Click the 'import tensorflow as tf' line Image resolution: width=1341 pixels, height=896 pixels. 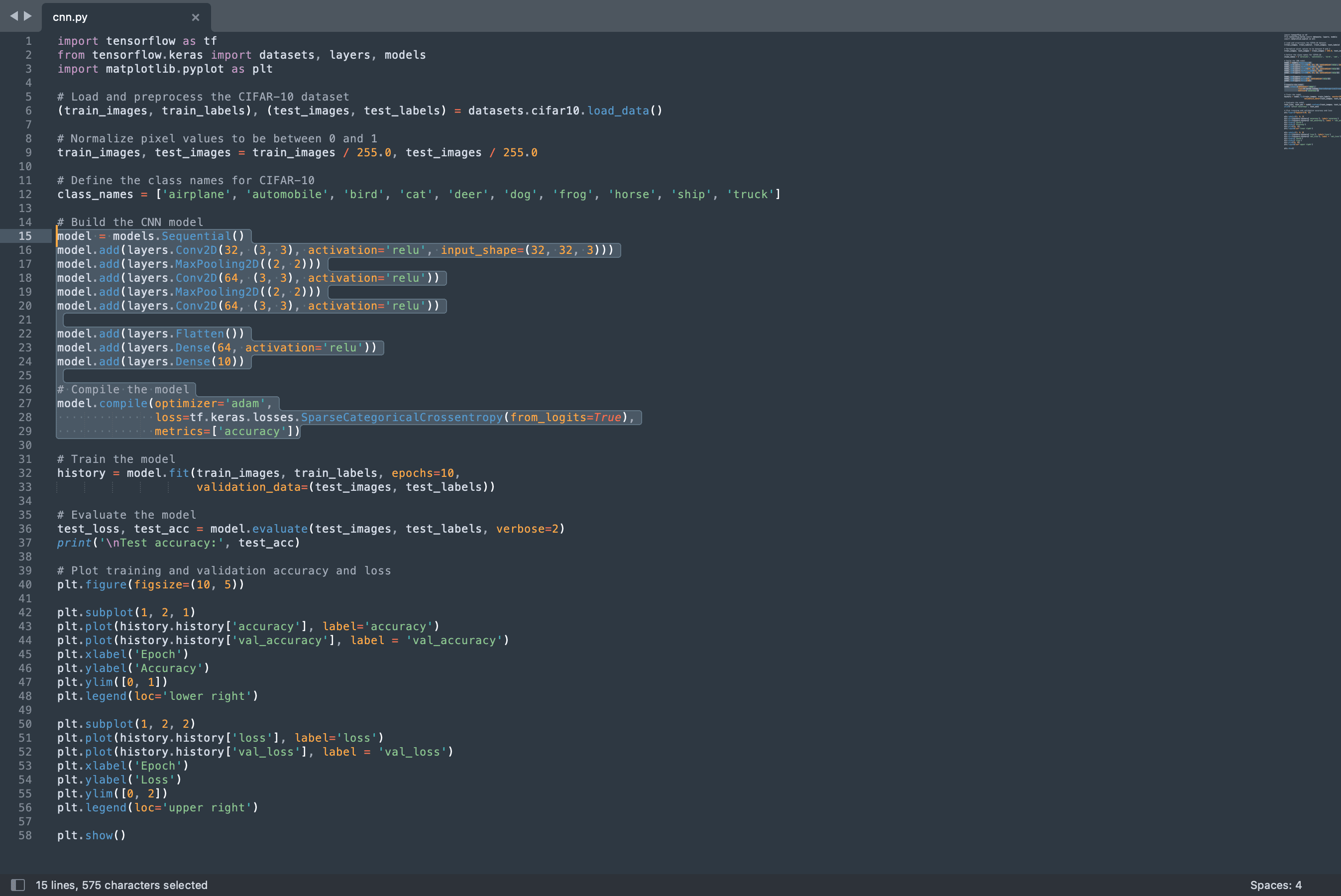[x=137, y=41]
